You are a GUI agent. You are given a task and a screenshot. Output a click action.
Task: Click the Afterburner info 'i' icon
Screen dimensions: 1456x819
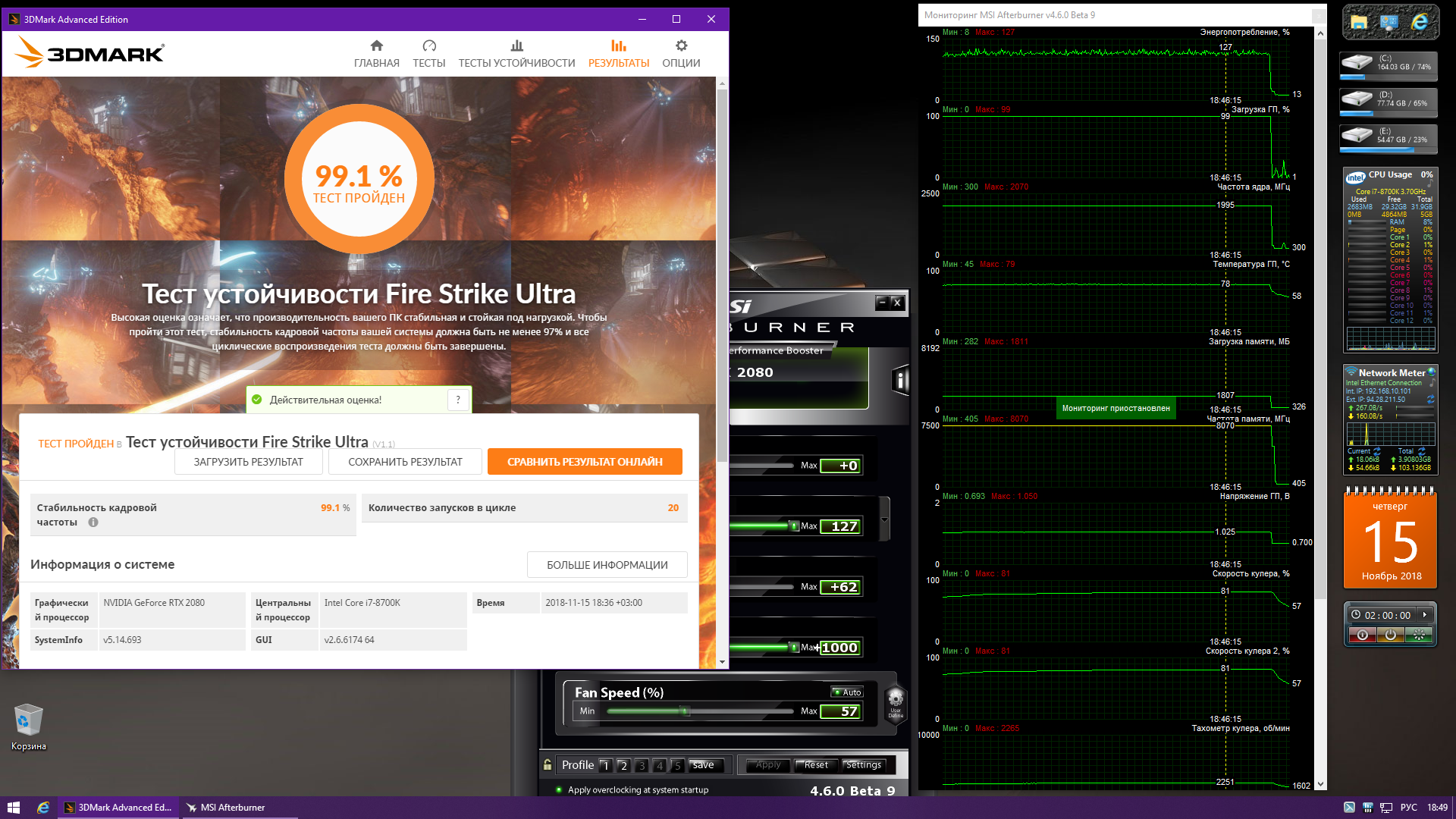[x=900, y=380]
